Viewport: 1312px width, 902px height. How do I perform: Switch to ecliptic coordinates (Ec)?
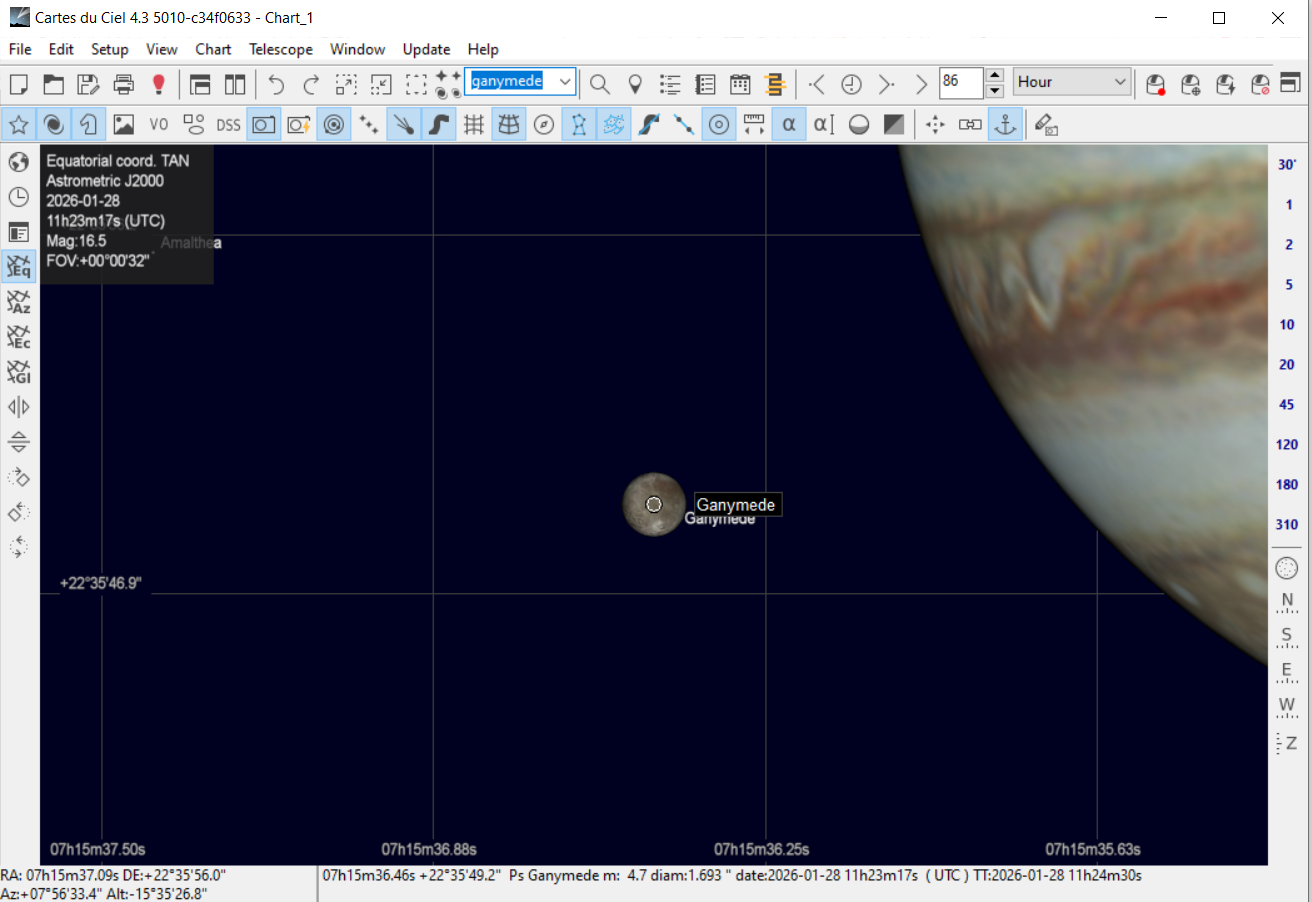pyautogui.click(x=19, y=337)
